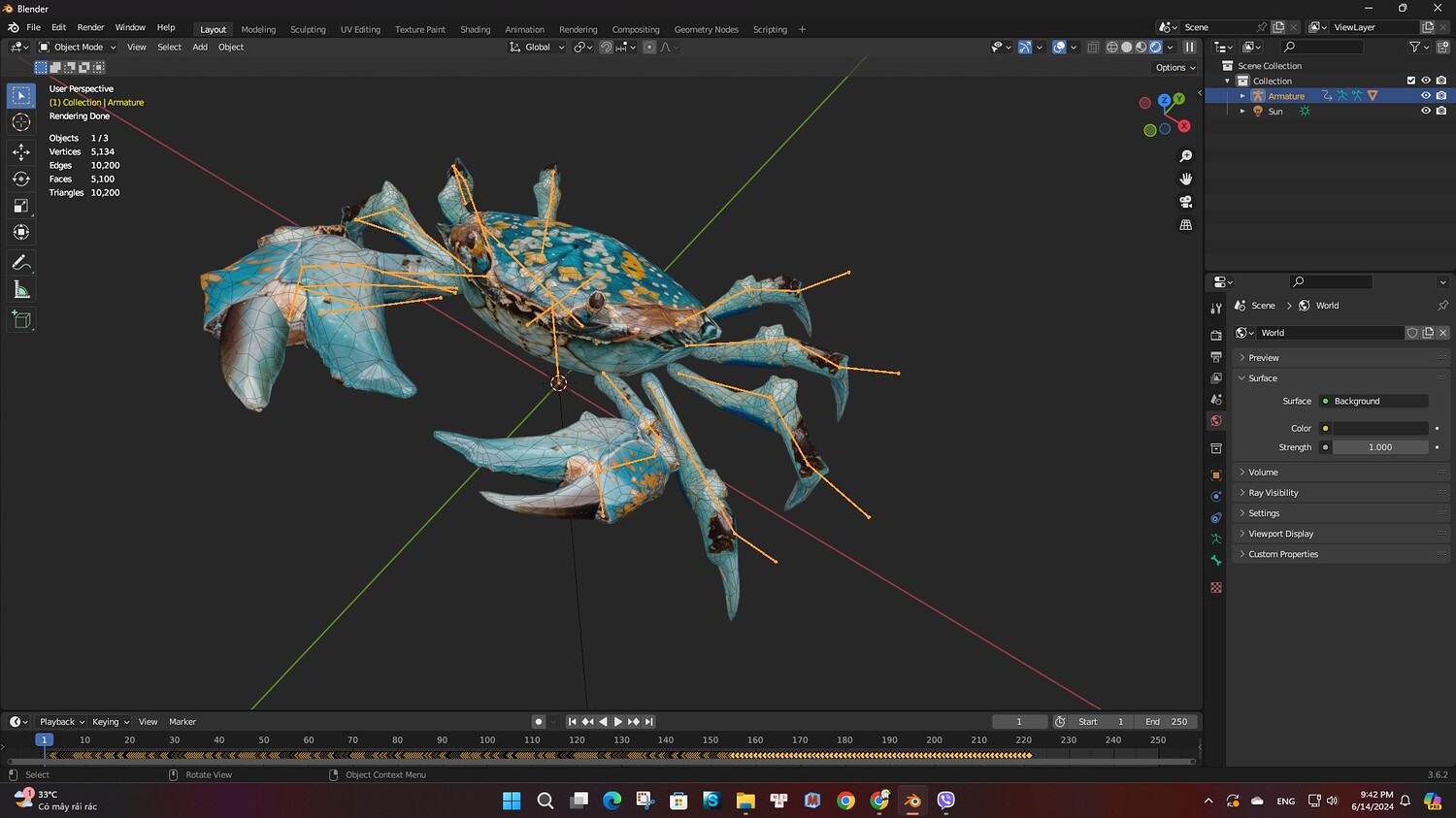Open the Object Mode dropdown
The image size is (1456, 818).
click(78, 48)
